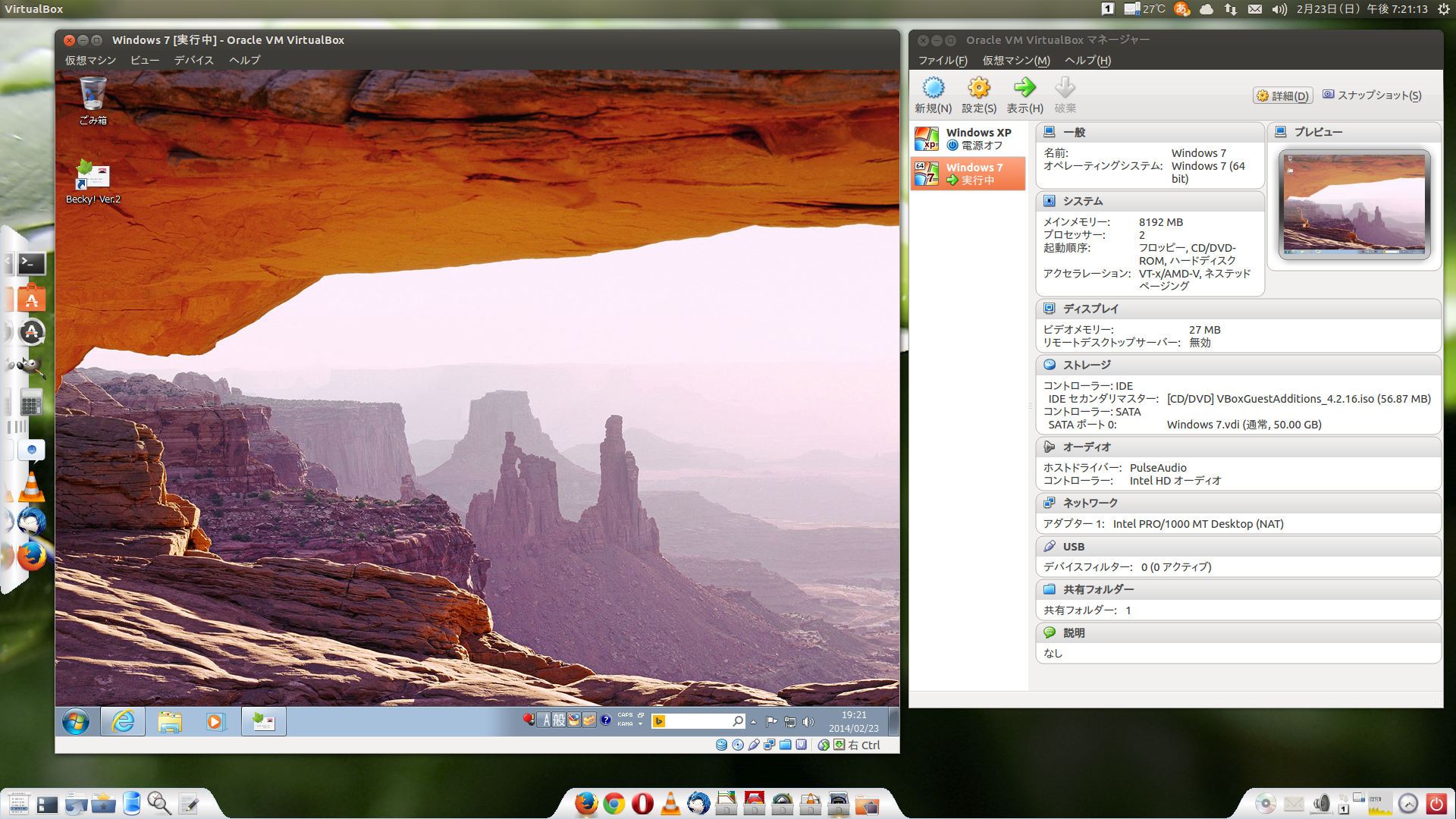Open ヘルプ menu in Windows 7 VM window
Viewport: 1456px width, 819px height.
click(x=244, y=61)
